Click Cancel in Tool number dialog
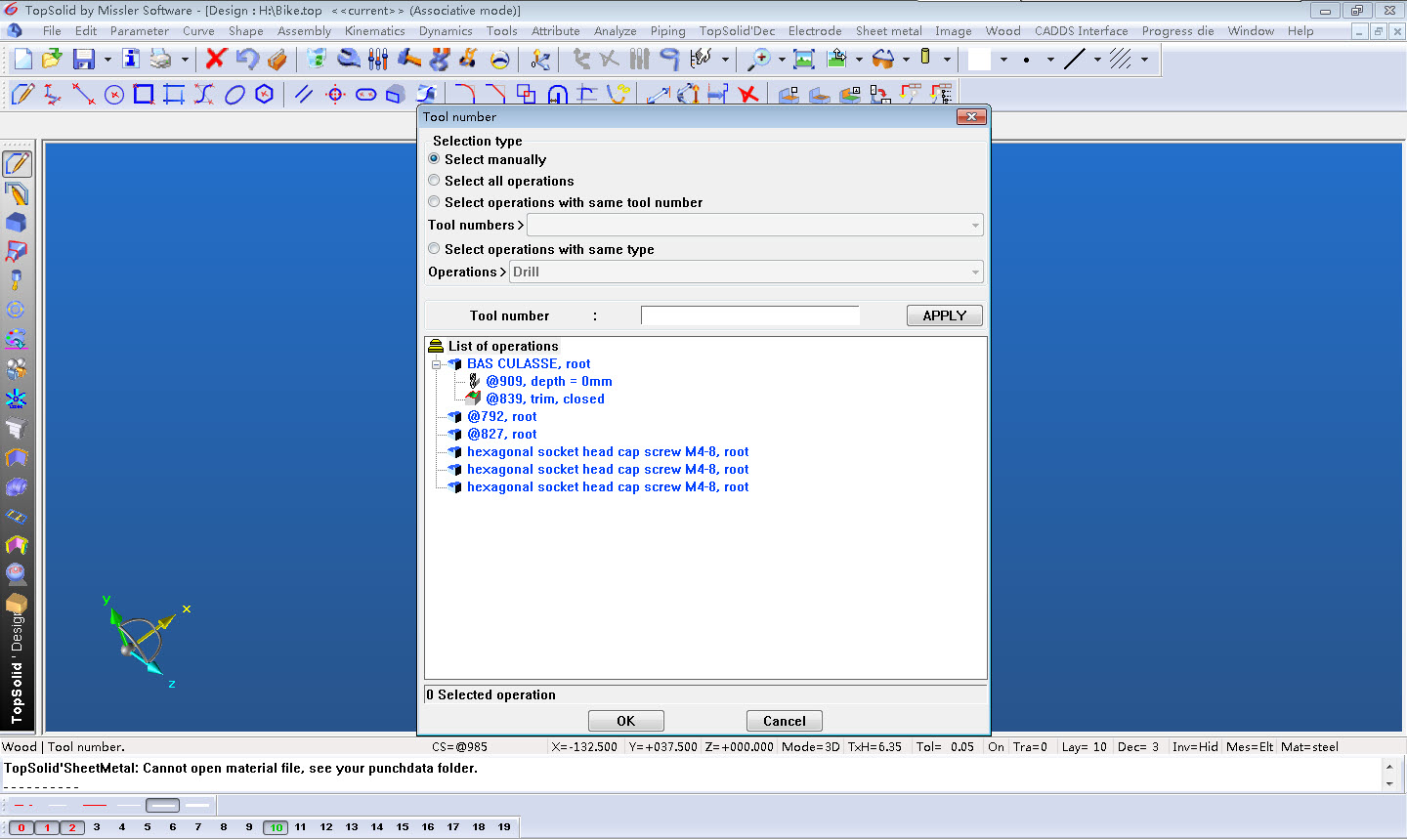 (x=785, y=721)
